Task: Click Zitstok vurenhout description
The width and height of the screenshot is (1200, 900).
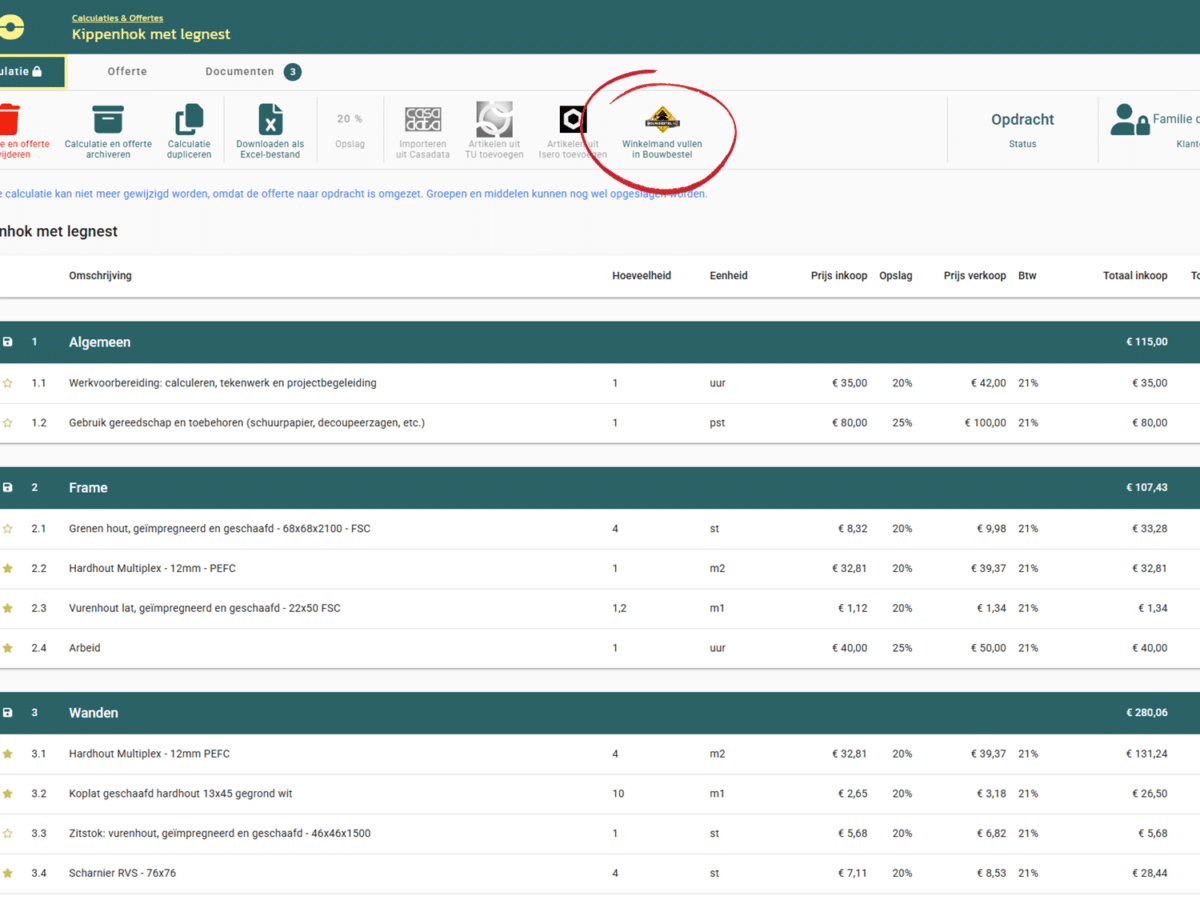Action: tap(220, 833)
